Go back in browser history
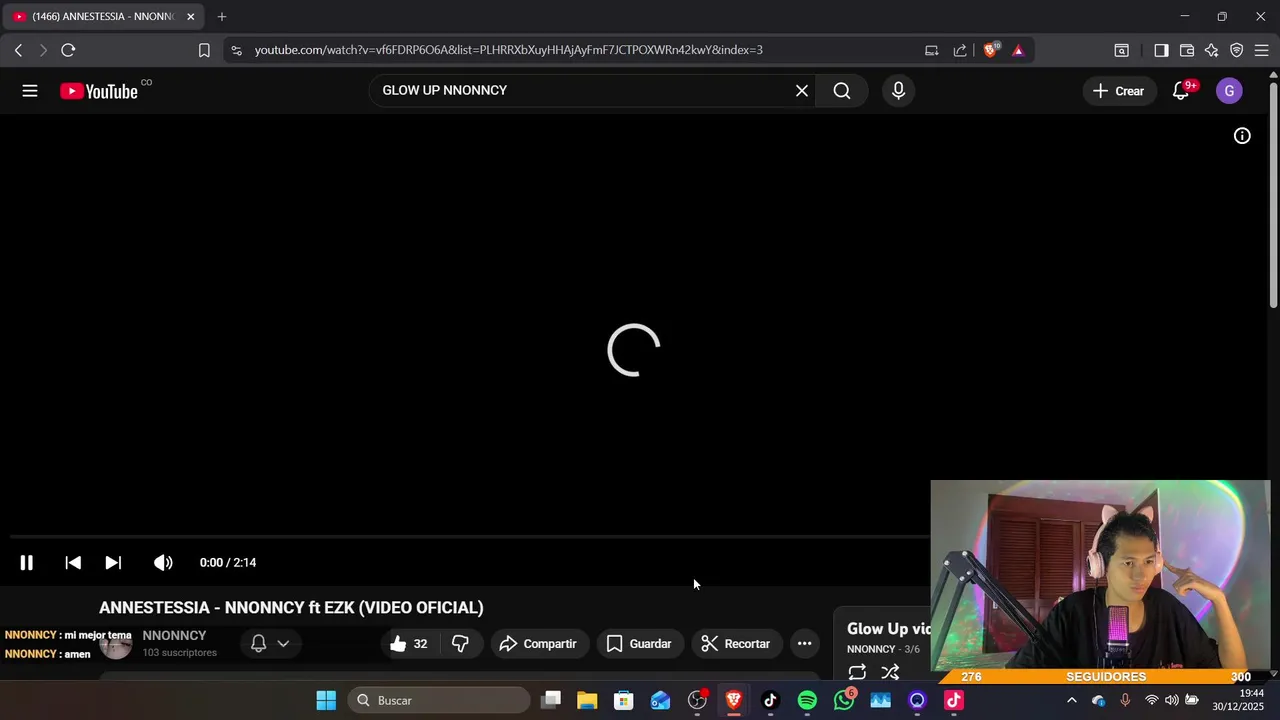The width and height of the screenshot is (1280, 720). [18, 50]
